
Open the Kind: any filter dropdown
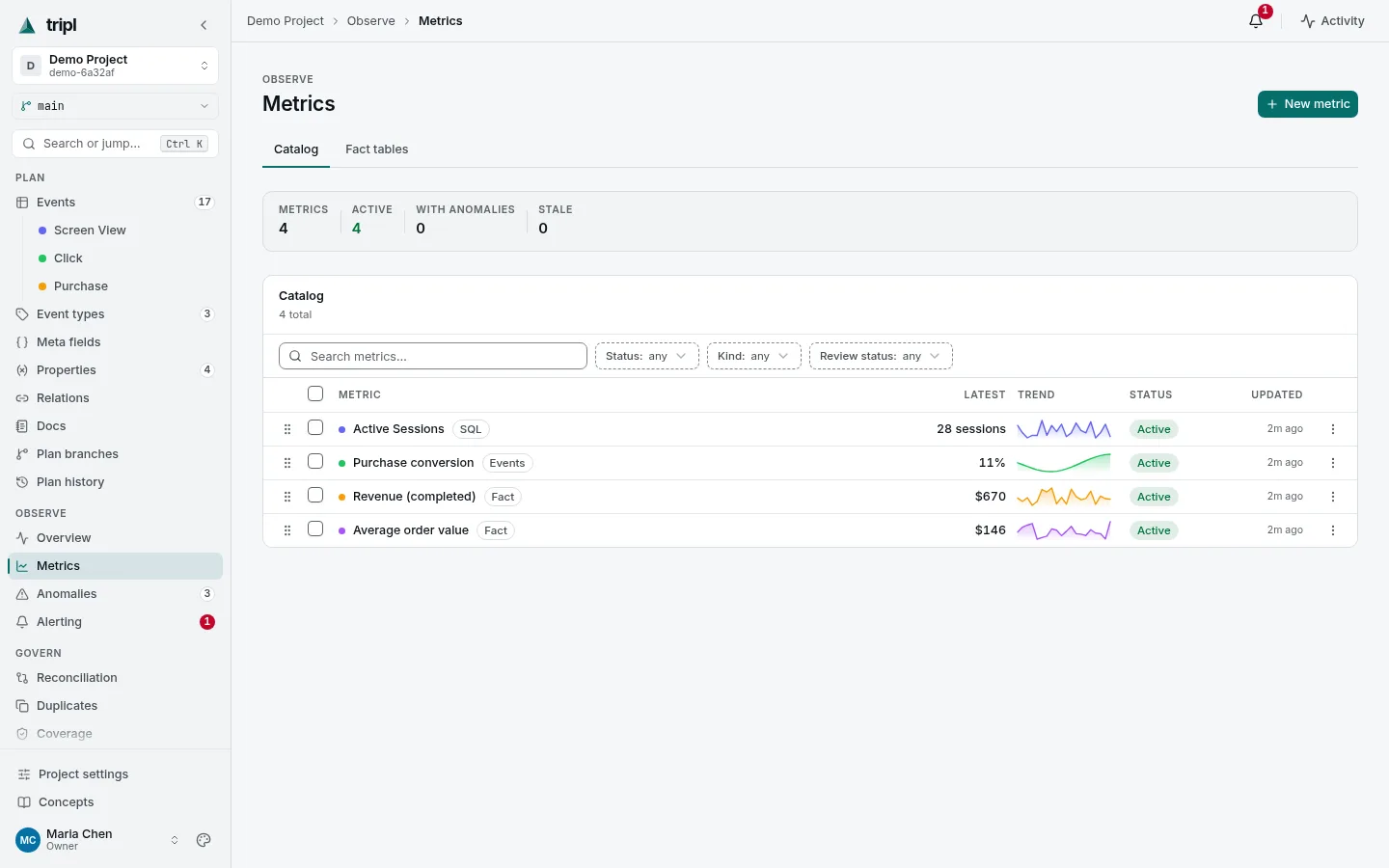754,356
